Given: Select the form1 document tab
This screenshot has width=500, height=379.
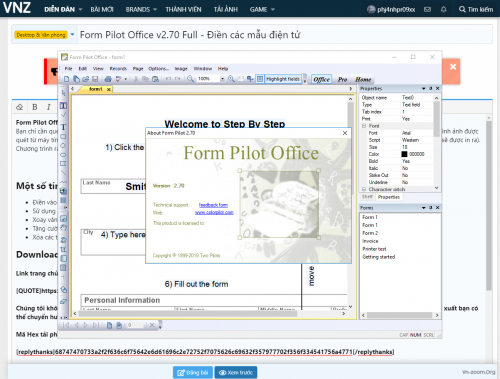Looking at the screenshot, I should pyautogui.click(x=96, y=89).
